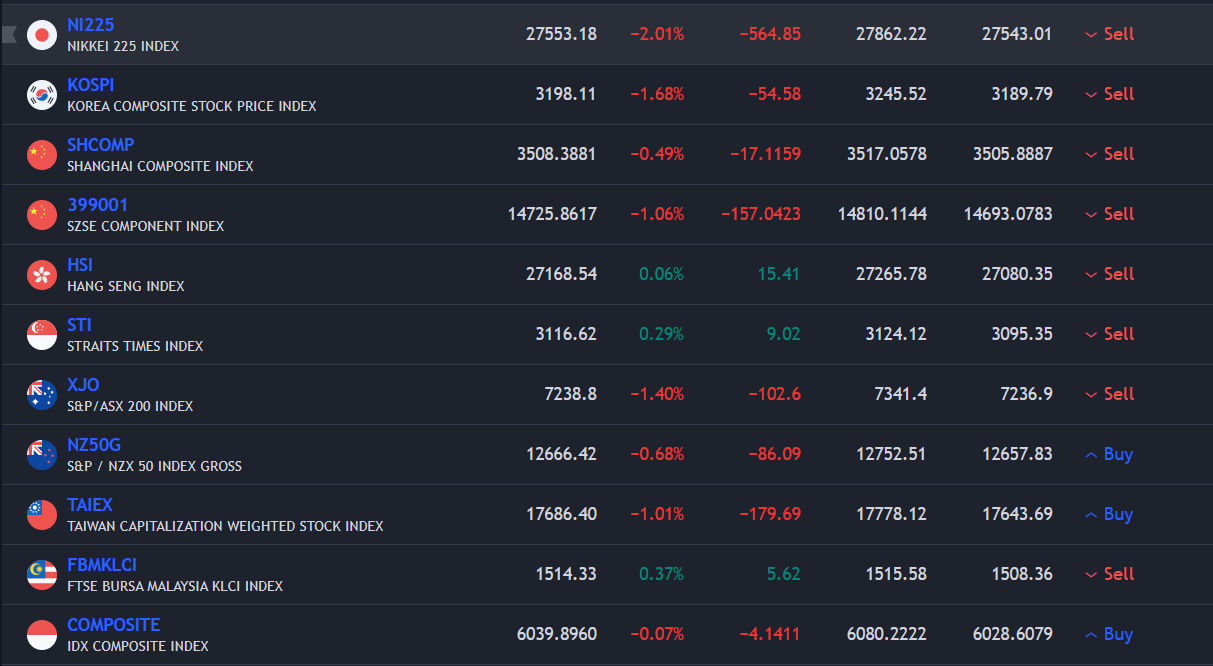Image resolution: width=1213 pixels, height=666 pixels.
Task: Click the Japan flag icon beside NI225
Action: tap(42, 34)
